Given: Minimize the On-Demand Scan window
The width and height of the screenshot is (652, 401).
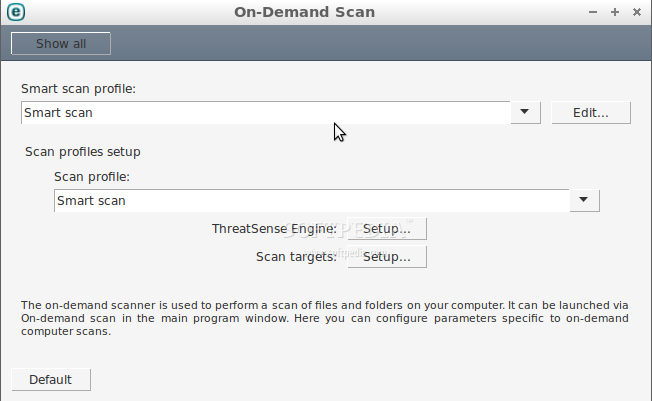Looking at the screenshot, I should click(593, 12).
